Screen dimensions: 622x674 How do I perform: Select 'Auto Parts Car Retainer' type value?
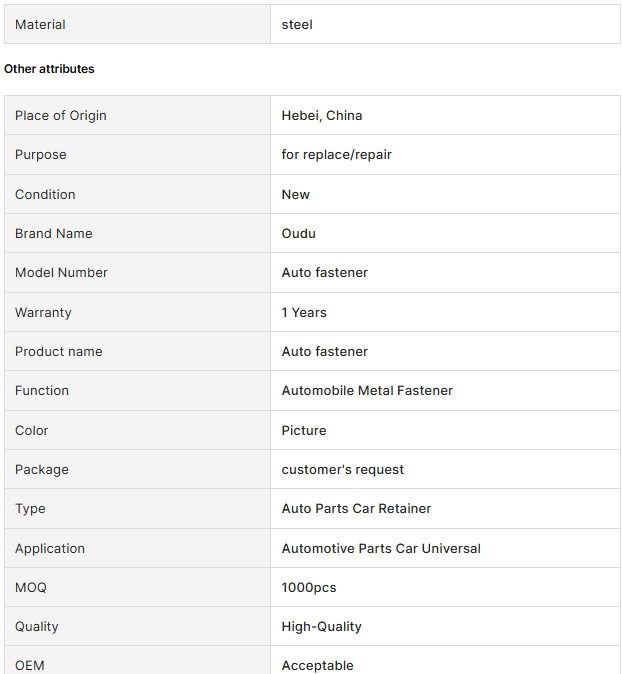(x=356, y=508)
